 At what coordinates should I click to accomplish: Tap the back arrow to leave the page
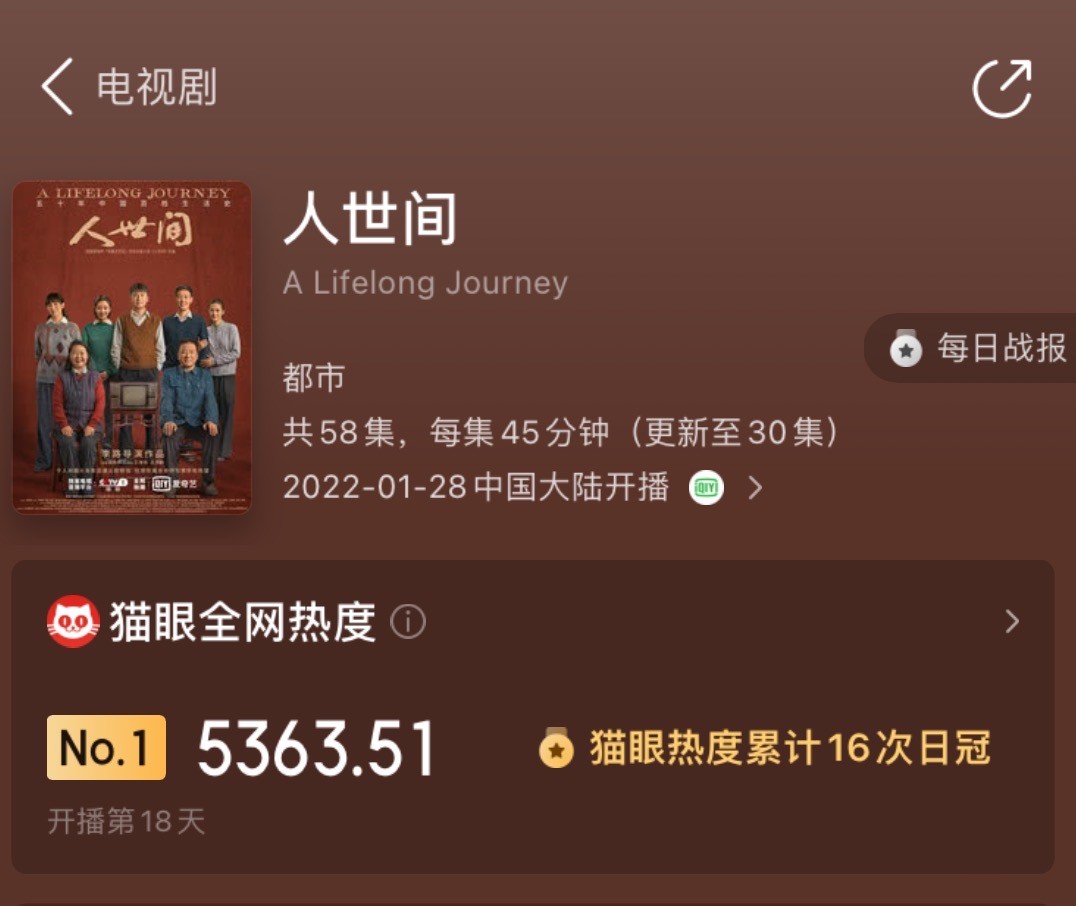click(52, 88)
